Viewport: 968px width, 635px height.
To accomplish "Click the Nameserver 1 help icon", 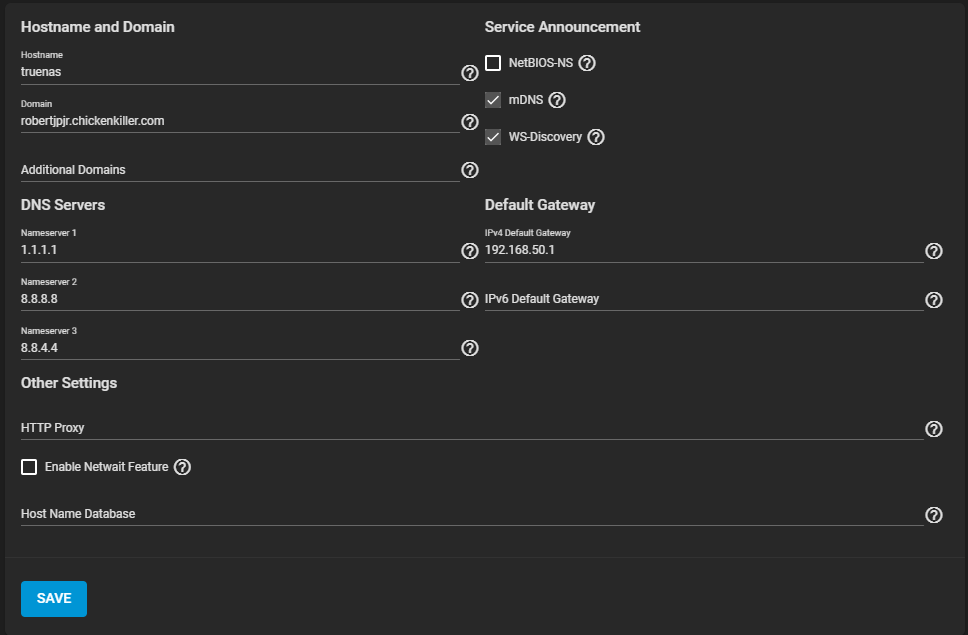I will tap(470, 251).
